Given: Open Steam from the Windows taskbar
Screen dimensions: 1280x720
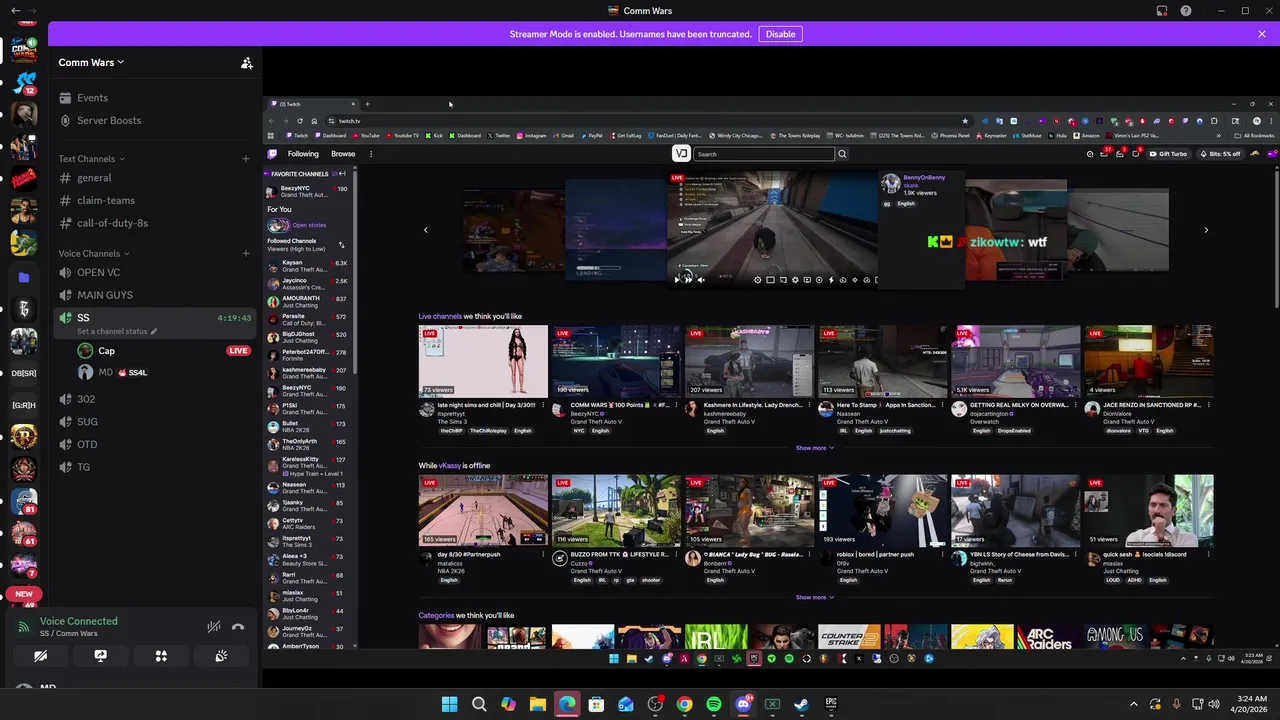Looking at the screenshot, I should (801, 704).
